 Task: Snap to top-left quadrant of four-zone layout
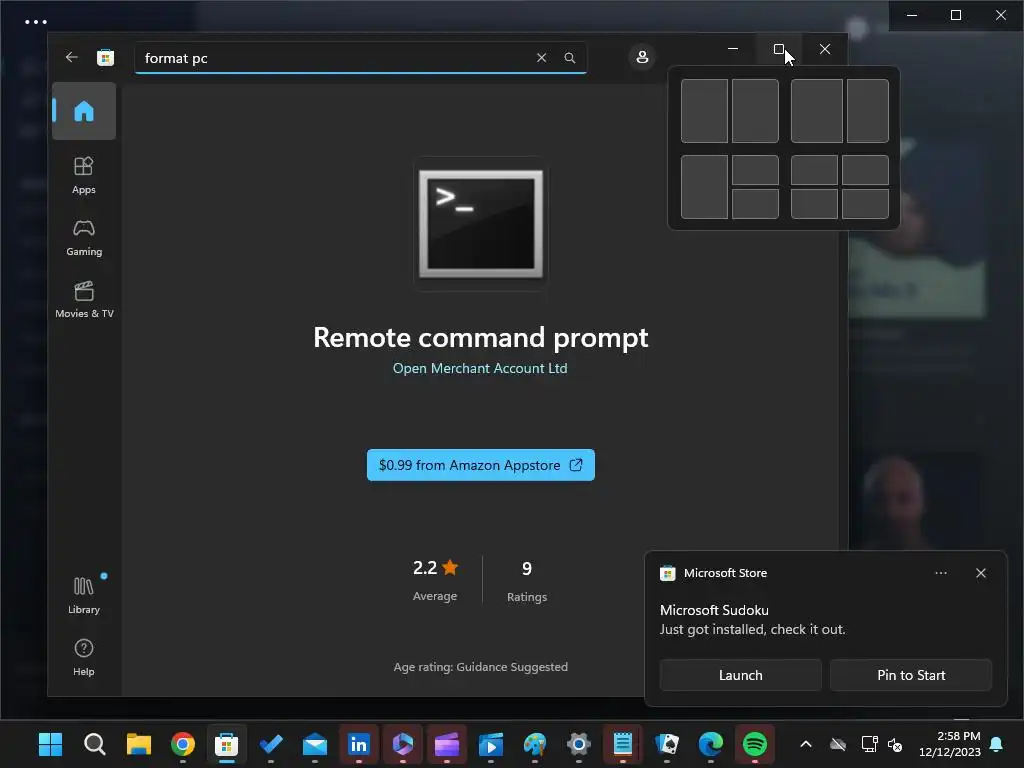coord(814,170)
